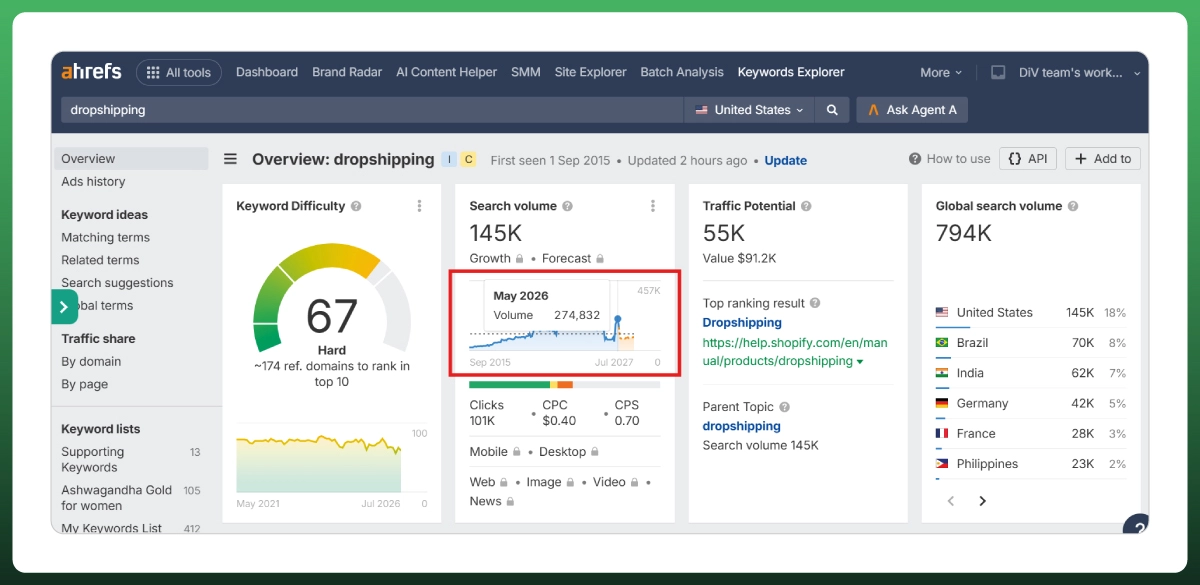
Task: Open the SMM tab
Action: (x=526, y=72)
